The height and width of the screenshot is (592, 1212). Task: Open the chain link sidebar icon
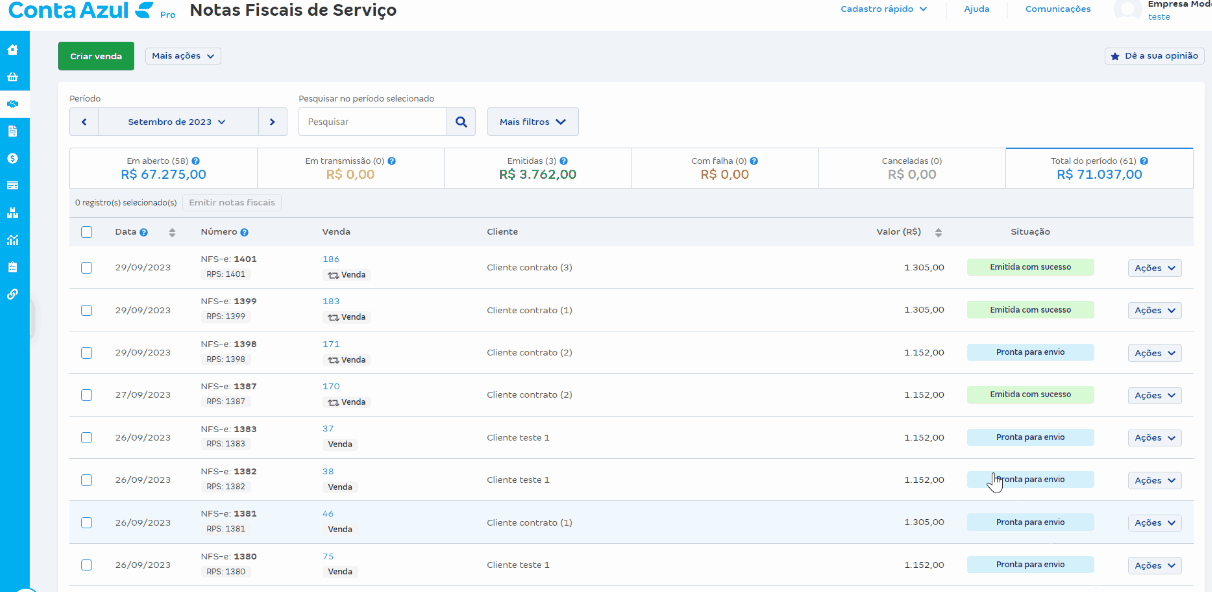12,294
